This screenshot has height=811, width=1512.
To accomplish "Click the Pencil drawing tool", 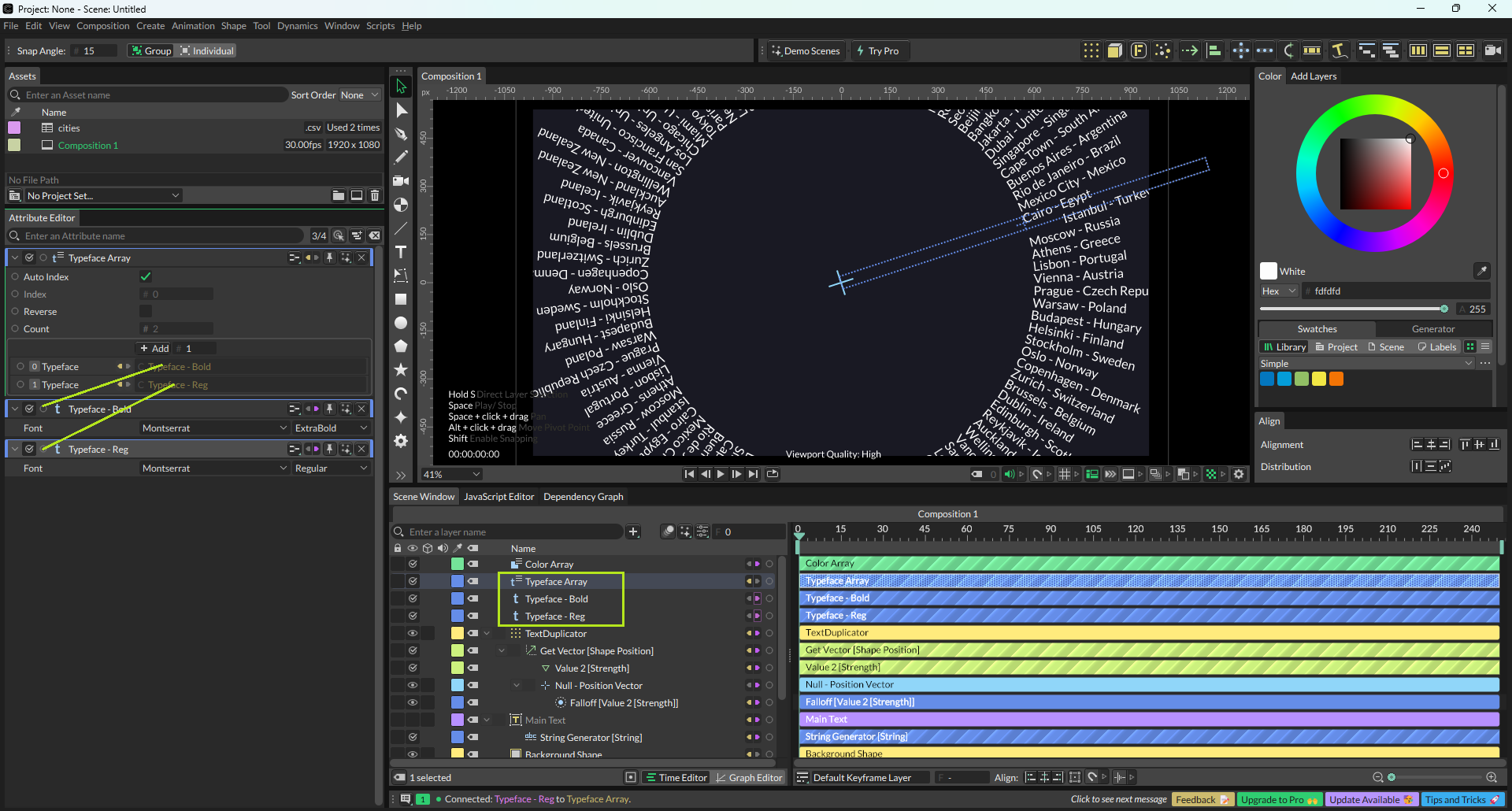I will point(401,157).
